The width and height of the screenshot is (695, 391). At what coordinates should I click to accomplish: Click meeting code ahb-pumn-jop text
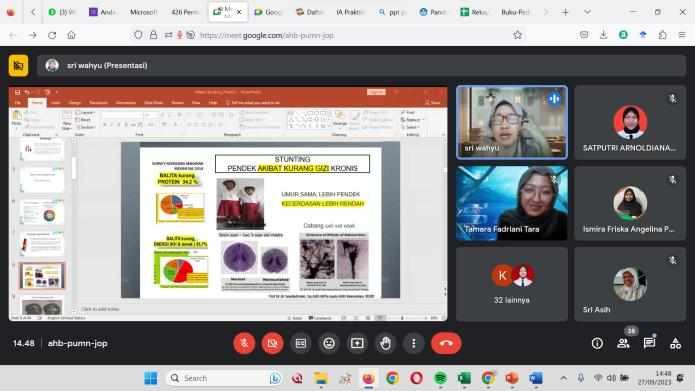click(78, 343)
